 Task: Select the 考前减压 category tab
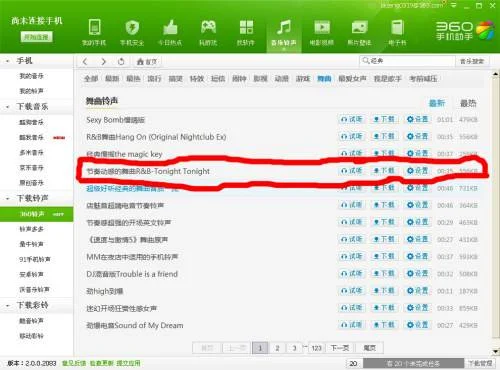tap(423, 79)
